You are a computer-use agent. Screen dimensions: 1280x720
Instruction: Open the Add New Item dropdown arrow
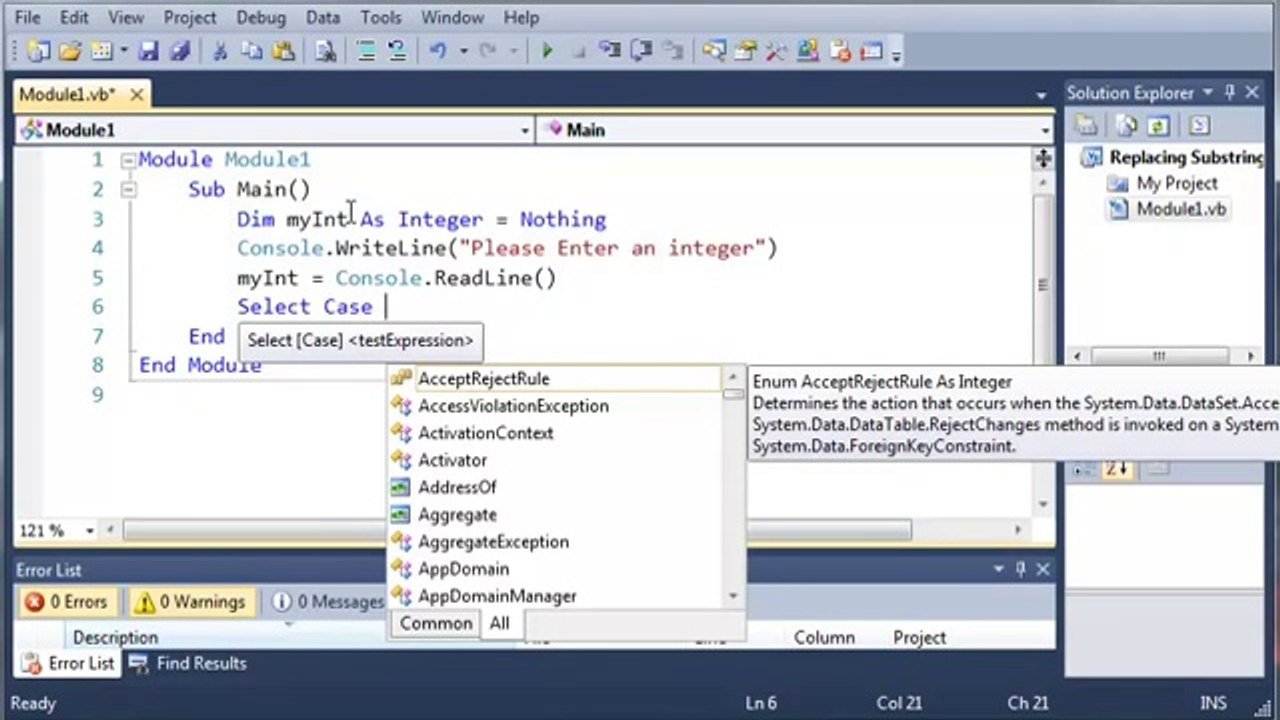point(124,51)
